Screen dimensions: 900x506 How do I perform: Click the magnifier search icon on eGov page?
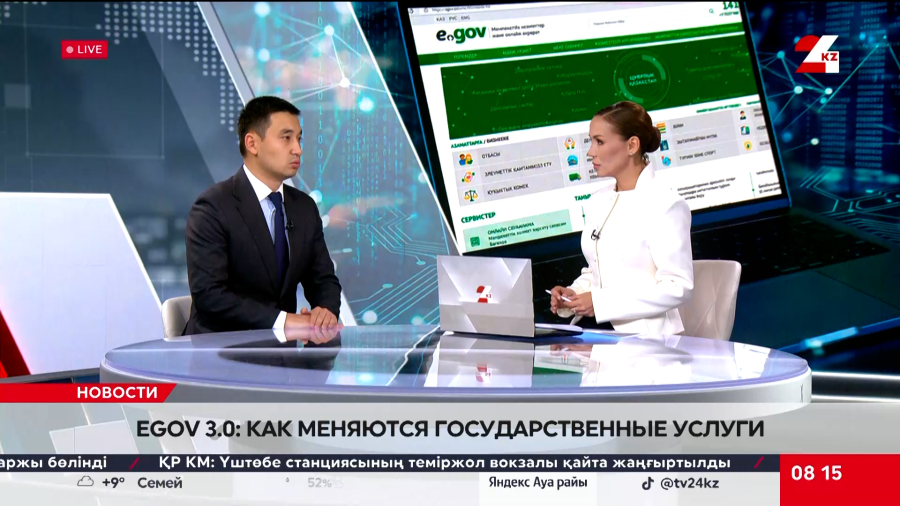711,11
